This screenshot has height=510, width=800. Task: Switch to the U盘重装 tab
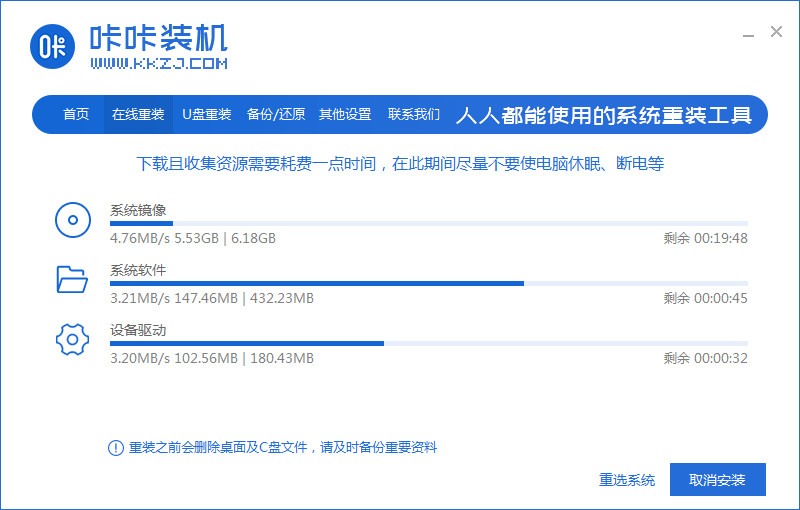point(207,115)
